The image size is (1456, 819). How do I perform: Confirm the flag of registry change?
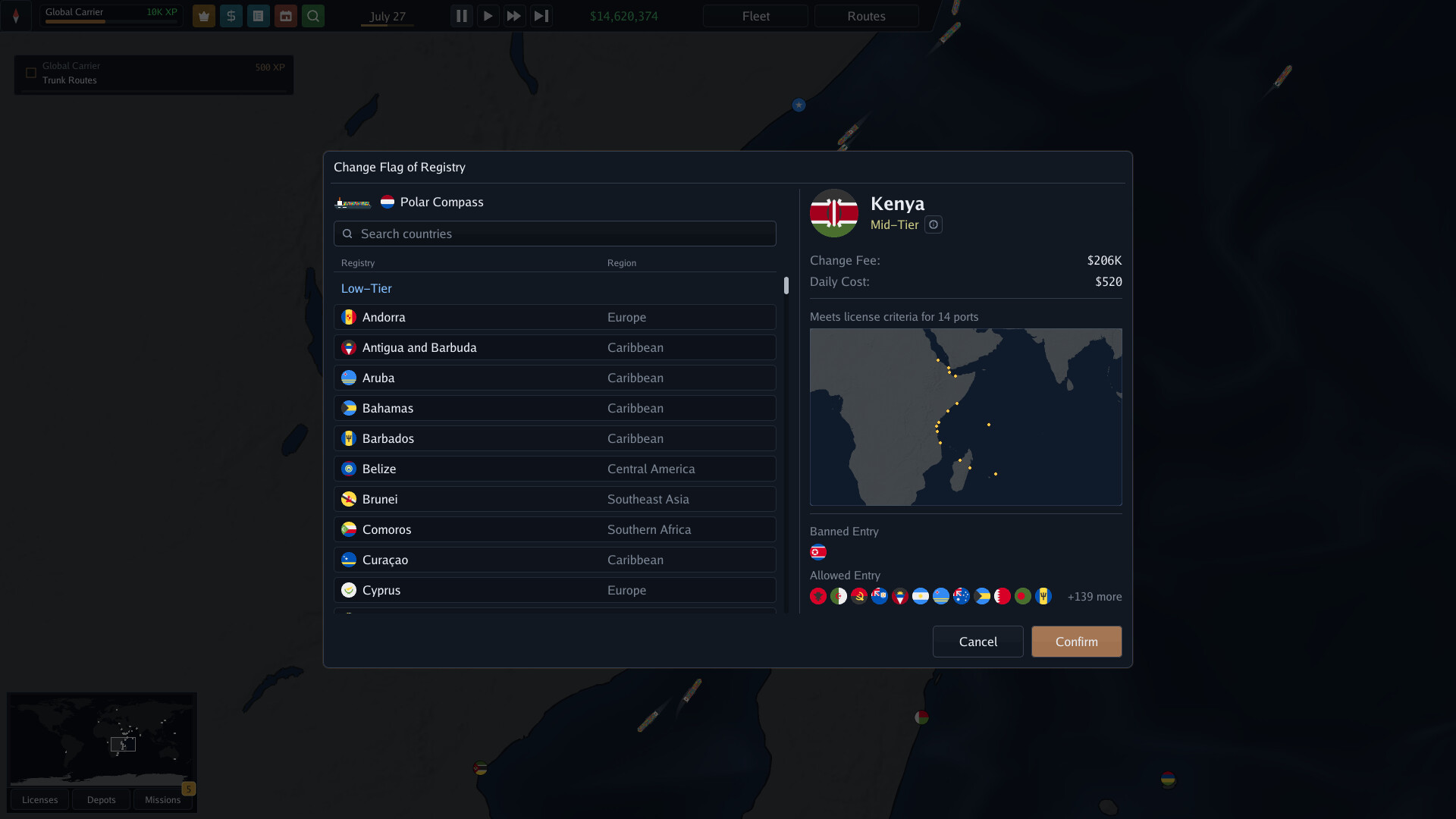tap(1076, 642)
